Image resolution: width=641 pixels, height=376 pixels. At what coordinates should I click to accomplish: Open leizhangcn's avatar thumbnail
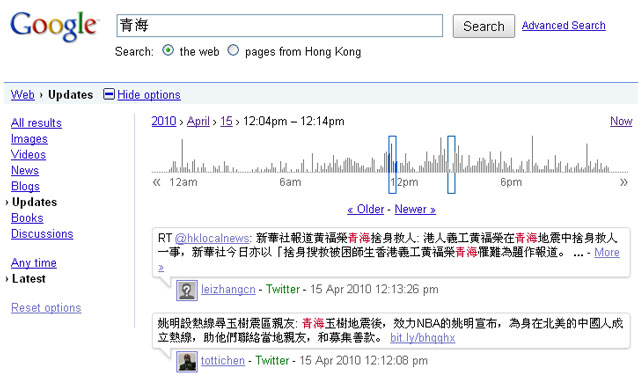pos(187,291)
